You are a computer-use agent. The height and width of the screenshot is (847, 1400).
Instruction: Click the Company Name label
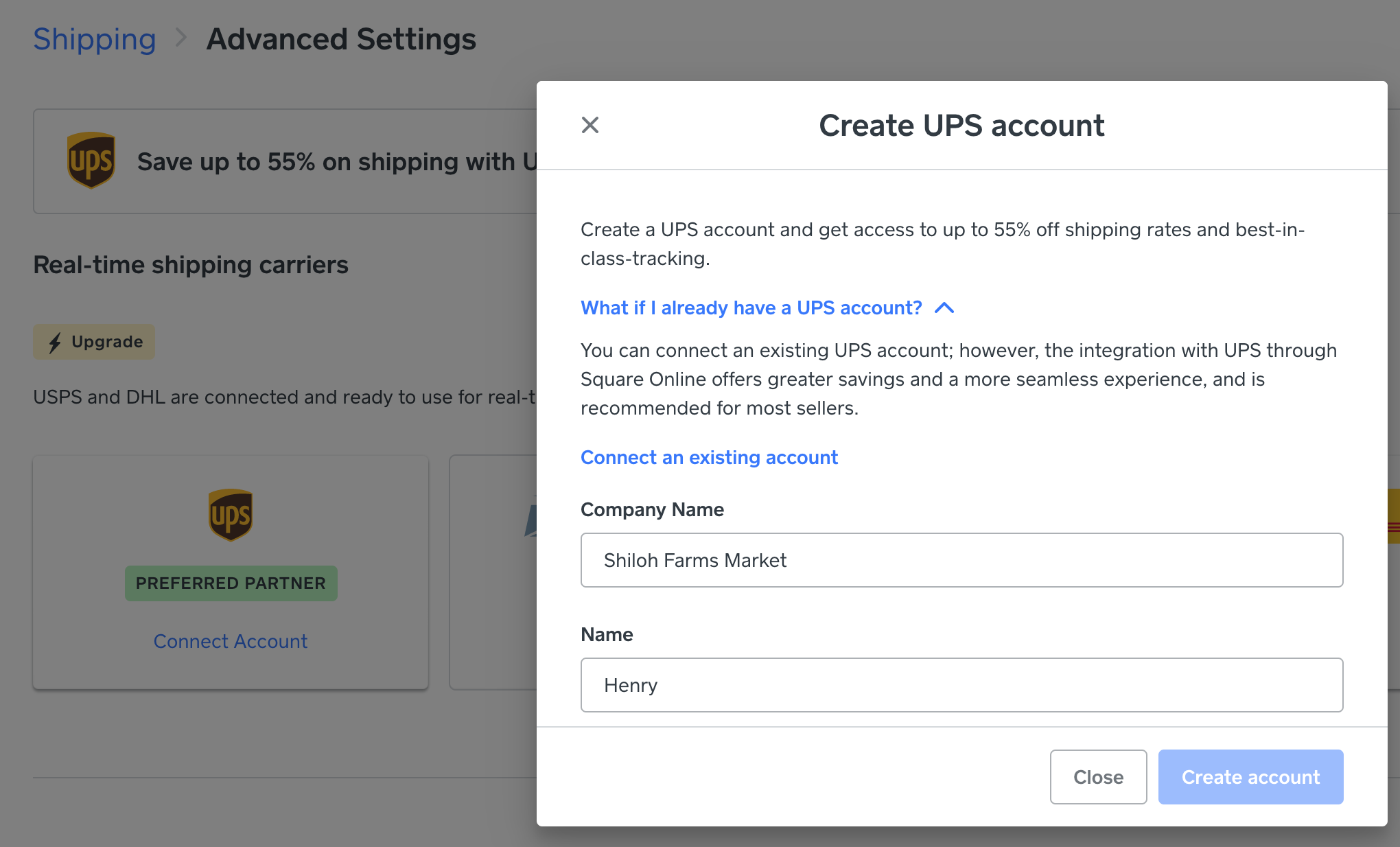pos(652,509)
